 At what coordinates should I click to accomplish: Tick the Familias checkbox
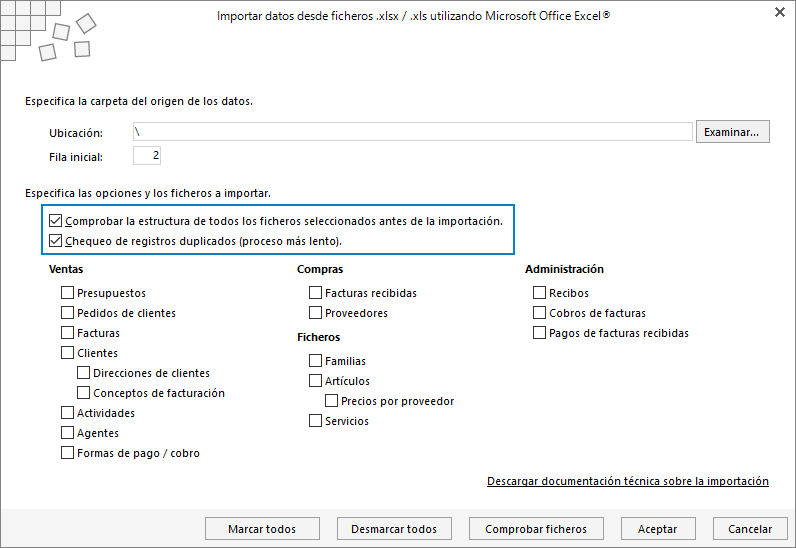(x=315, y=361)
